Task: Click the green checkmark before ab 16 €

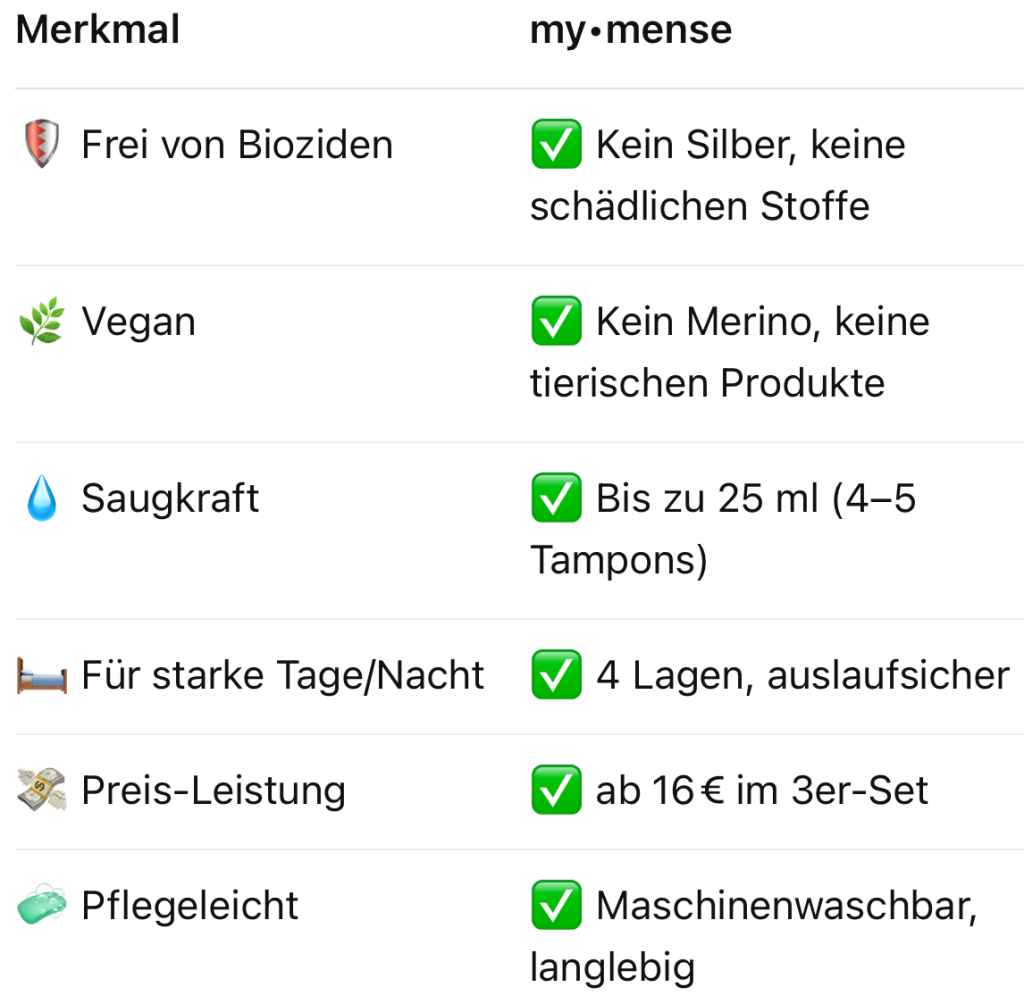Action: (x=556, y=791)
